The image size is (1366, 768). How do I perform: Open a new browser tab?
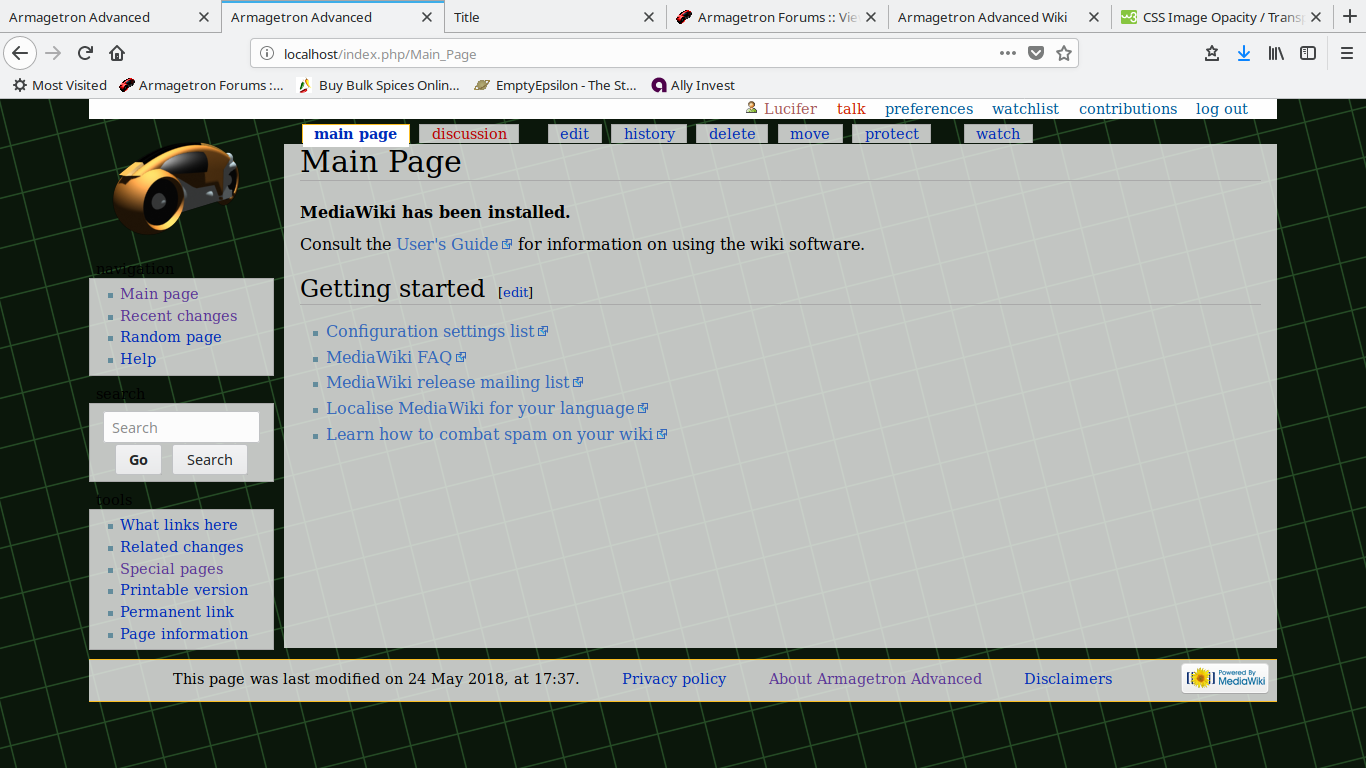point(1349,16)
